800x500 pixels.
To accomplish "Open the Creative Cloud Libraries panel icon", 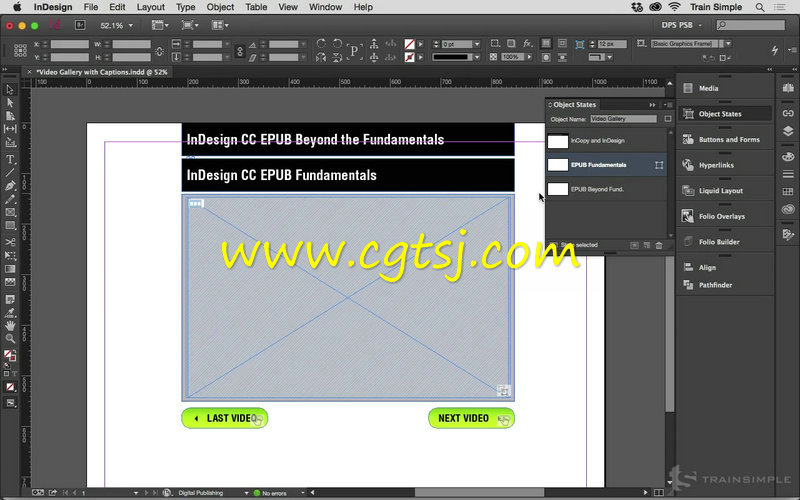I will point(788,209).
